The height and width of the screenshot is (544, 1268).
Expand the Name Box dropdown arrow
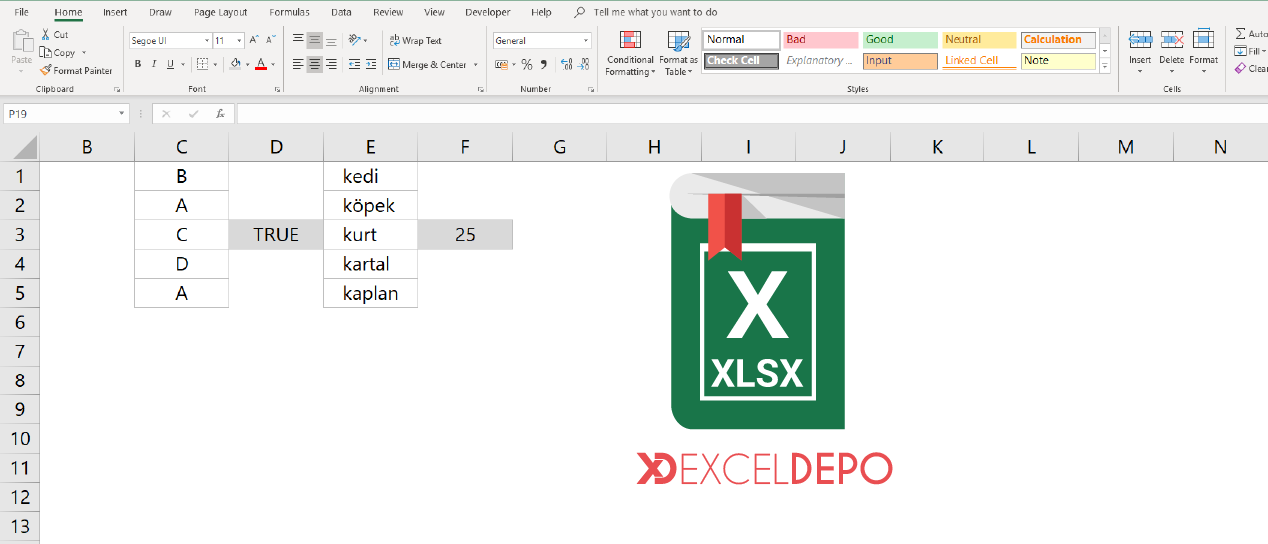[121, 114]
